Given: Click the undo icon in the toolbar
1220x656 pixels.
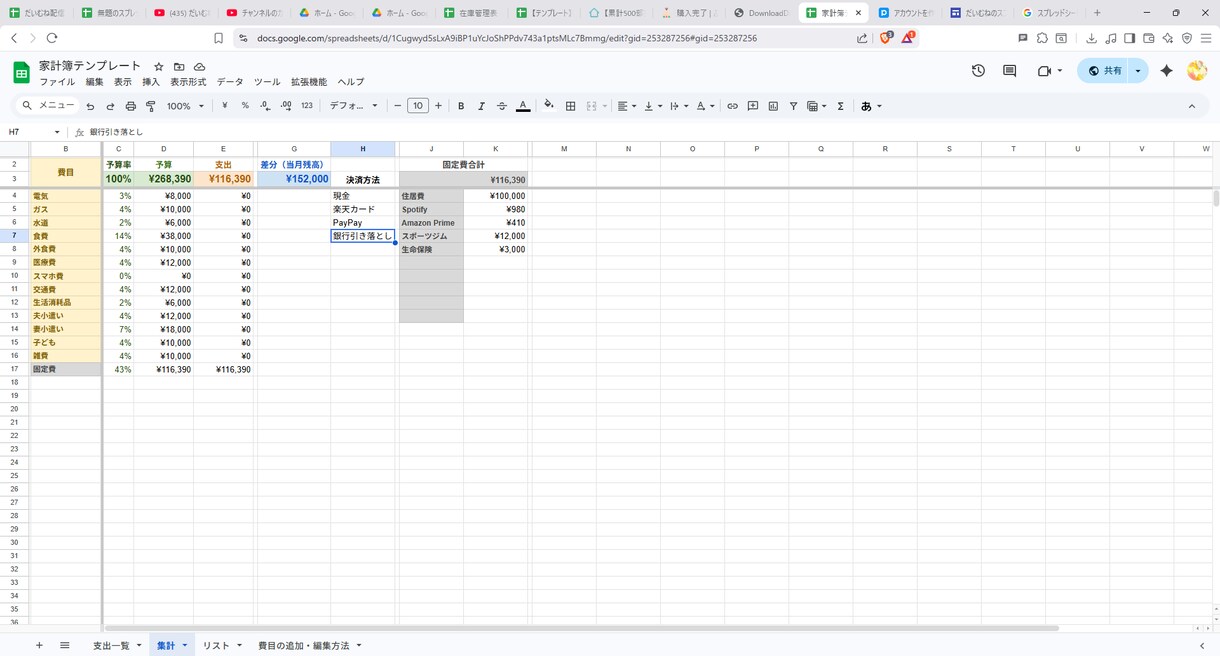Looking at the screenshot, I should 90,106.
